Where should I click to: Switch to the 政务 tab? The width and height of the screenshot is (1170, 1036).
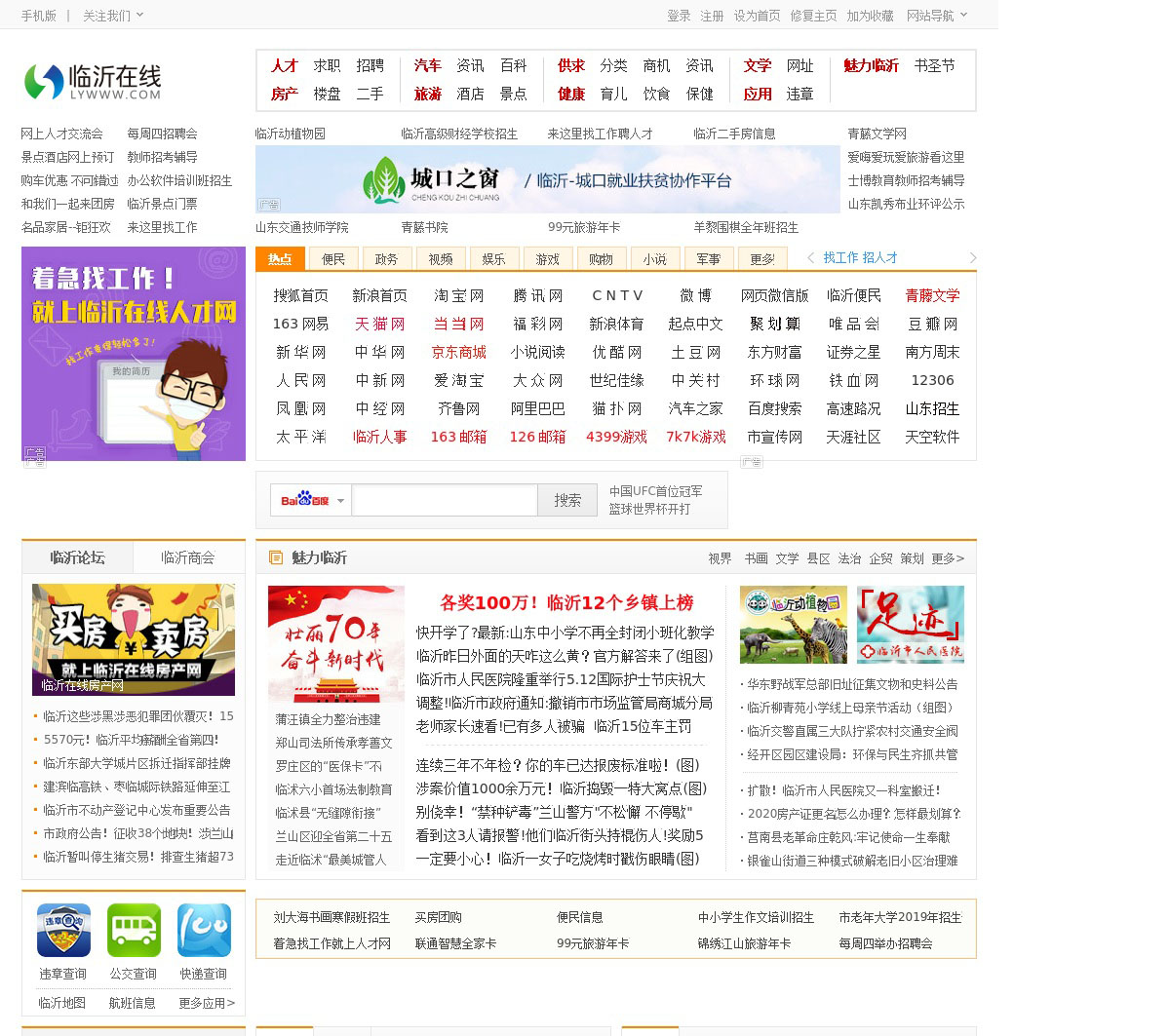pyautogui.click(x=387, y=259)
